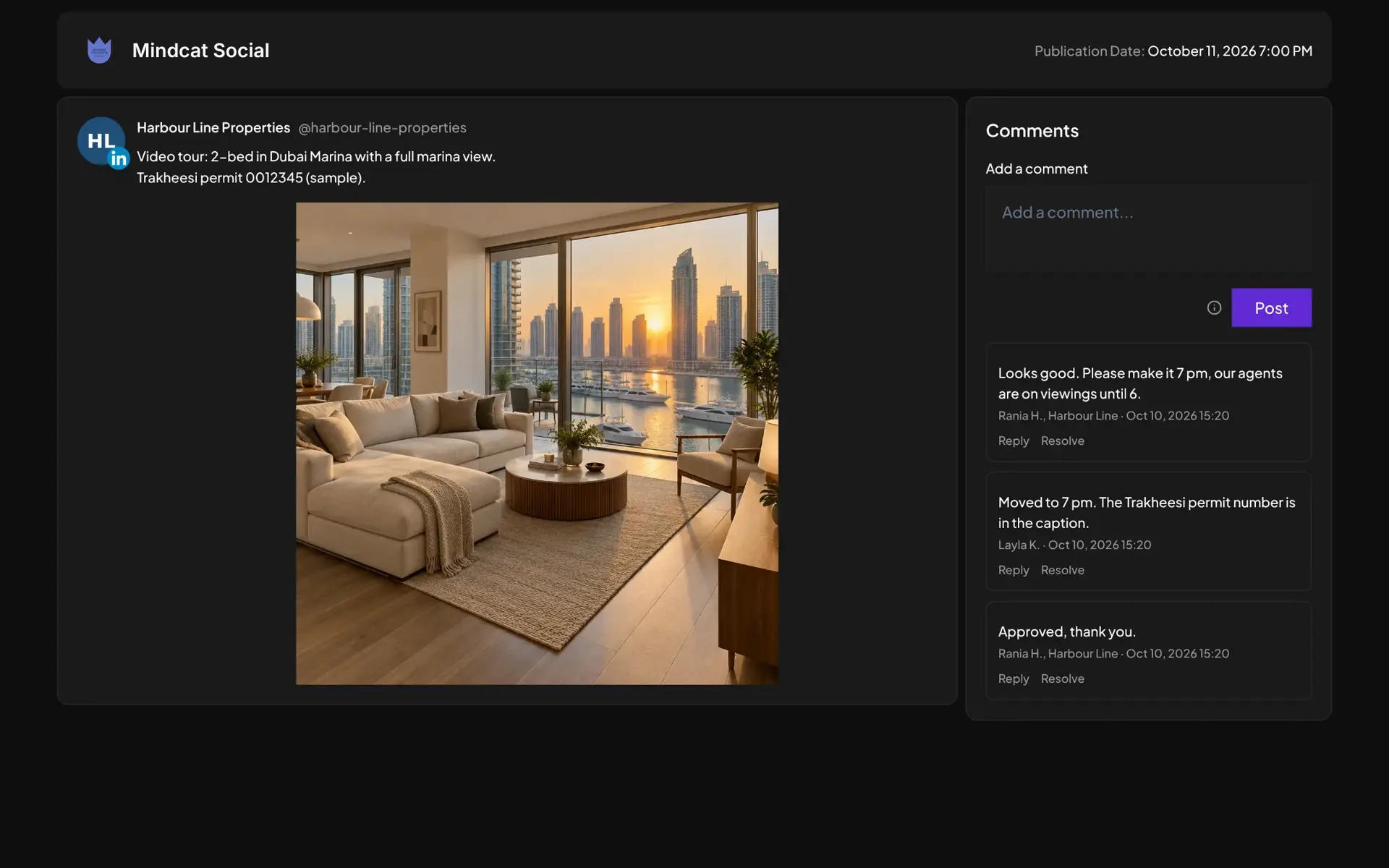Image resolution: width=1389 pixels, height=868 pixels.
Task: Resolve the 'Approved, thank you' comment
Action: [1062, 678]
